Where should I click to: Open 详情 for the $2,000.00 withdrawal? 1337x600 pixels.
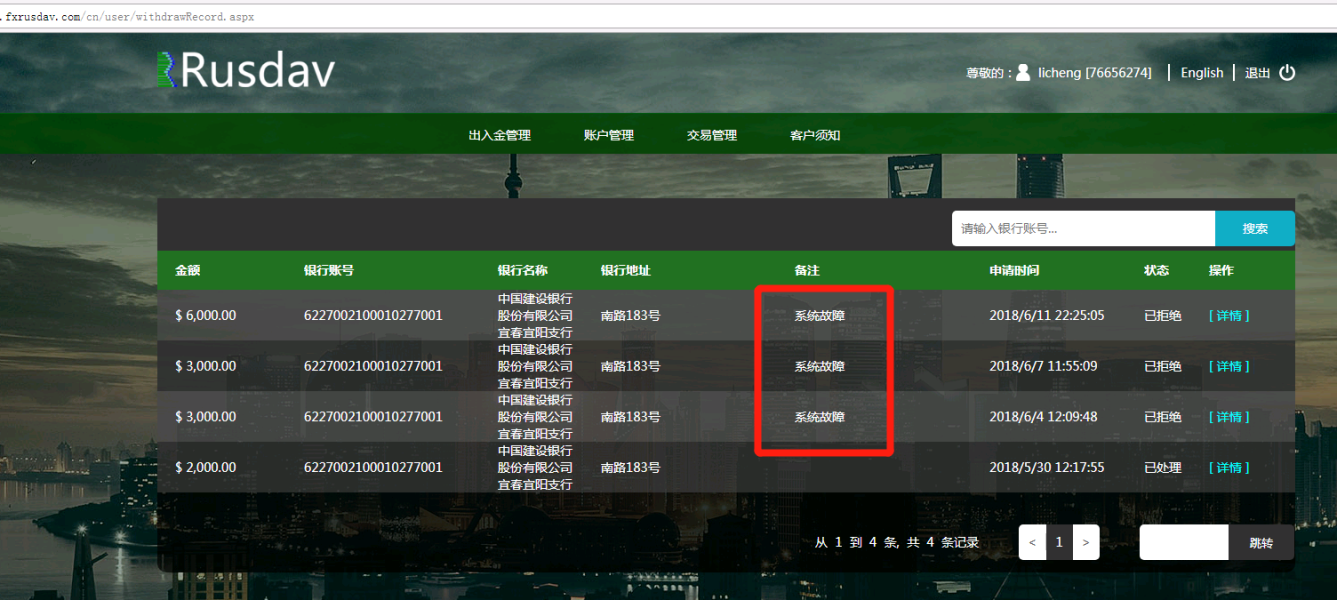(x=1229, y=468)
